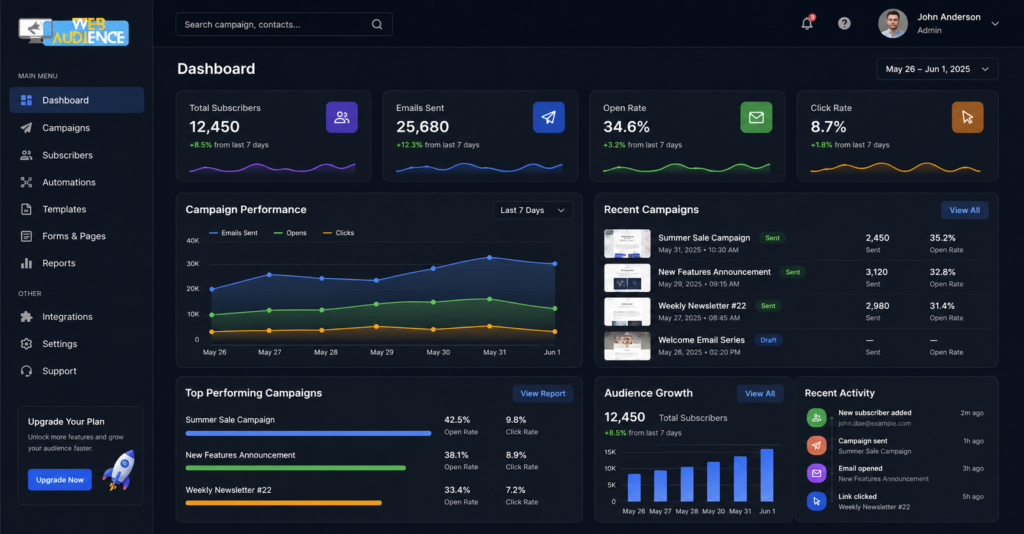Click the Dashboard grid icon in sidebar
The width and height of the screenshot is (1024, 534).
26,100
